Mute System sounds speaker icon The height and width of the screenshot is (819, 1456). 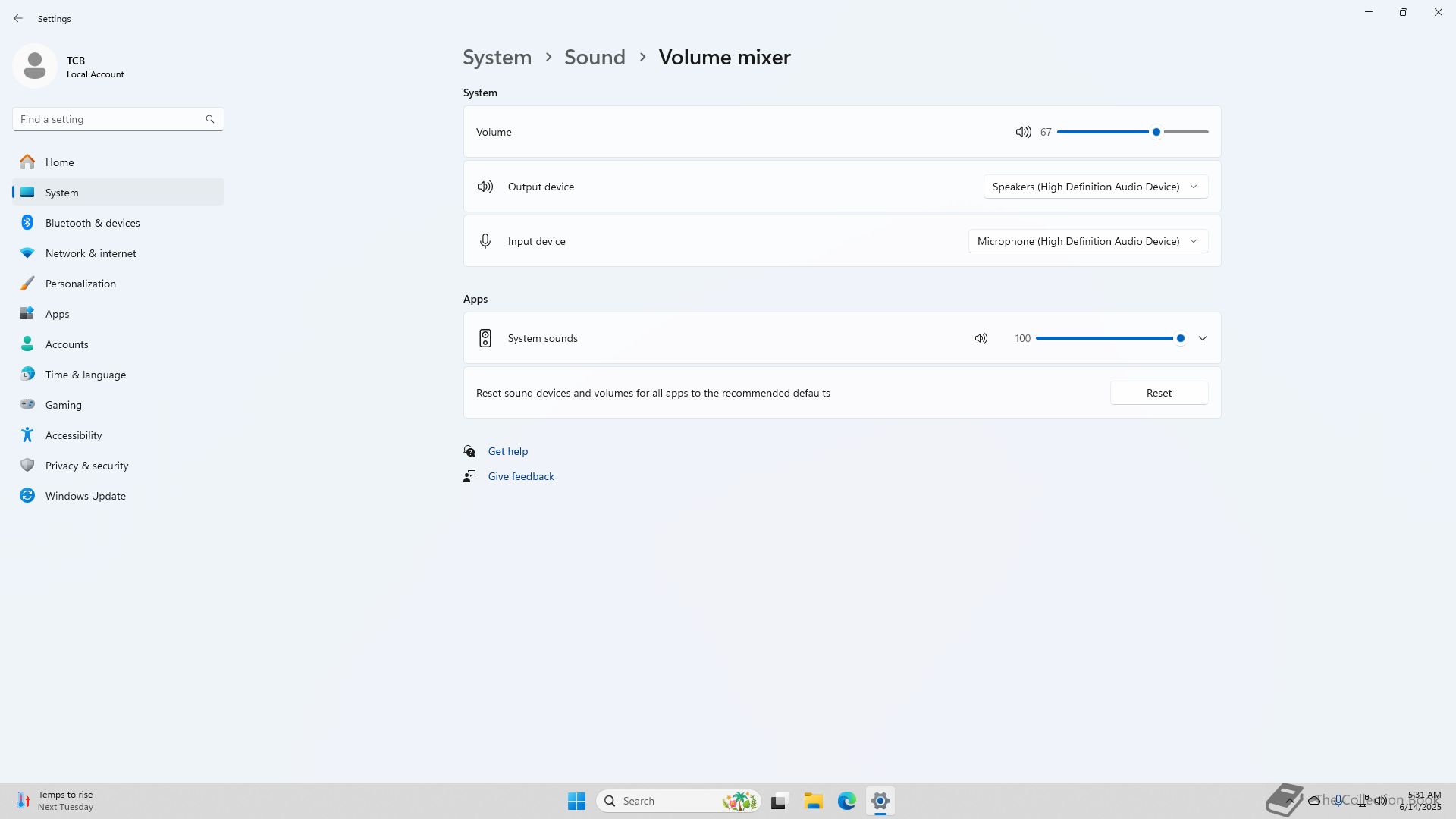pyautogui.click(x=981, y=338)
